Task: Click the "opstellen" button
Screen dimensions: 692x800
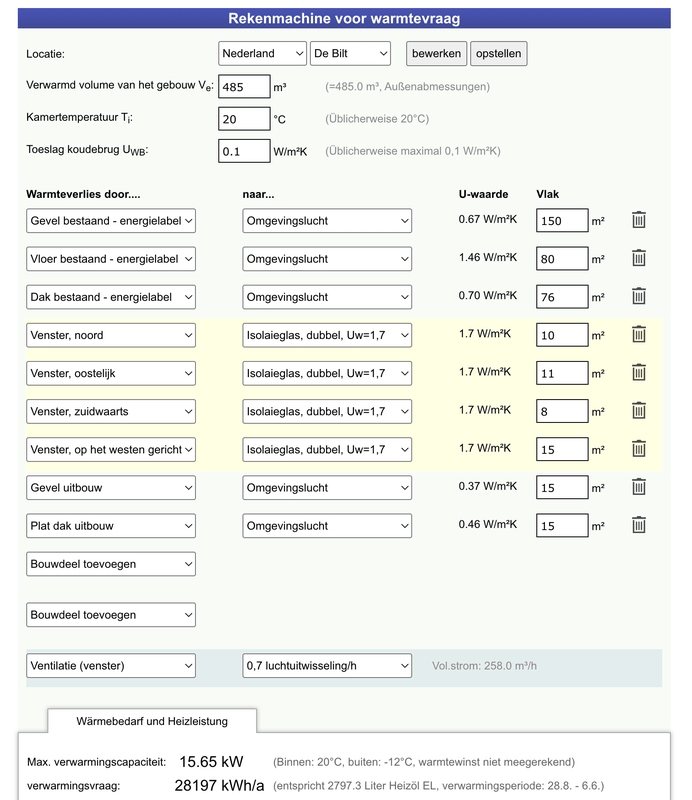Action: [x=498, y=53]
